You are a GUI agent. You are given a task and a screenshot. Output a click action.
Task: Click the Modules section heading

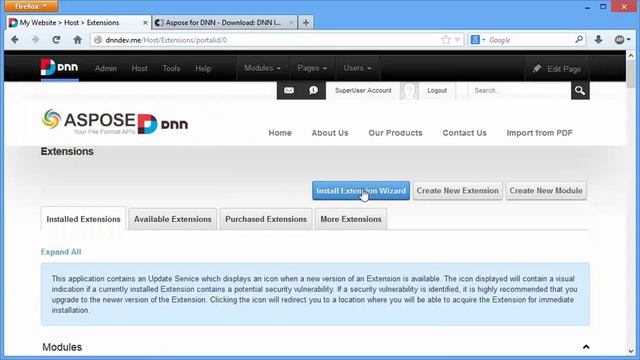[x=62, y=347]
